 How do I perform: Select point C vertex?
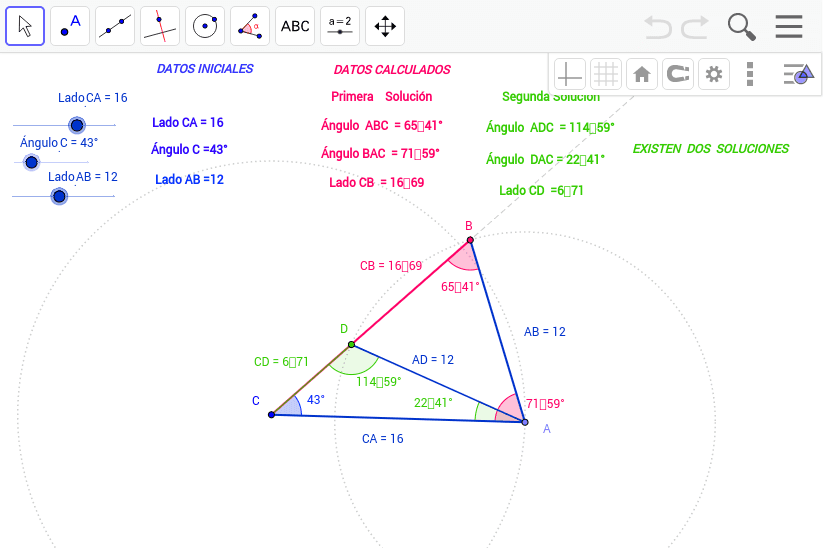coord(271,415)
